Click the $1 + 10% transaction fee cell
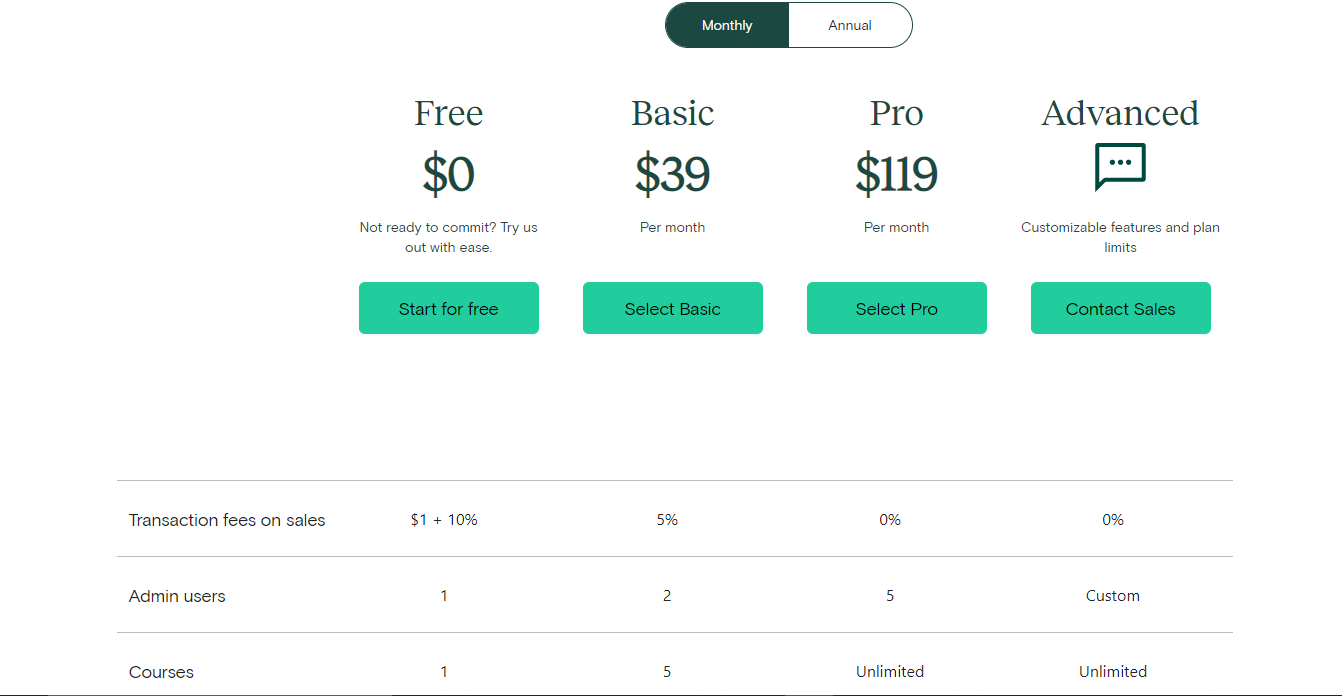 point(444,520)
